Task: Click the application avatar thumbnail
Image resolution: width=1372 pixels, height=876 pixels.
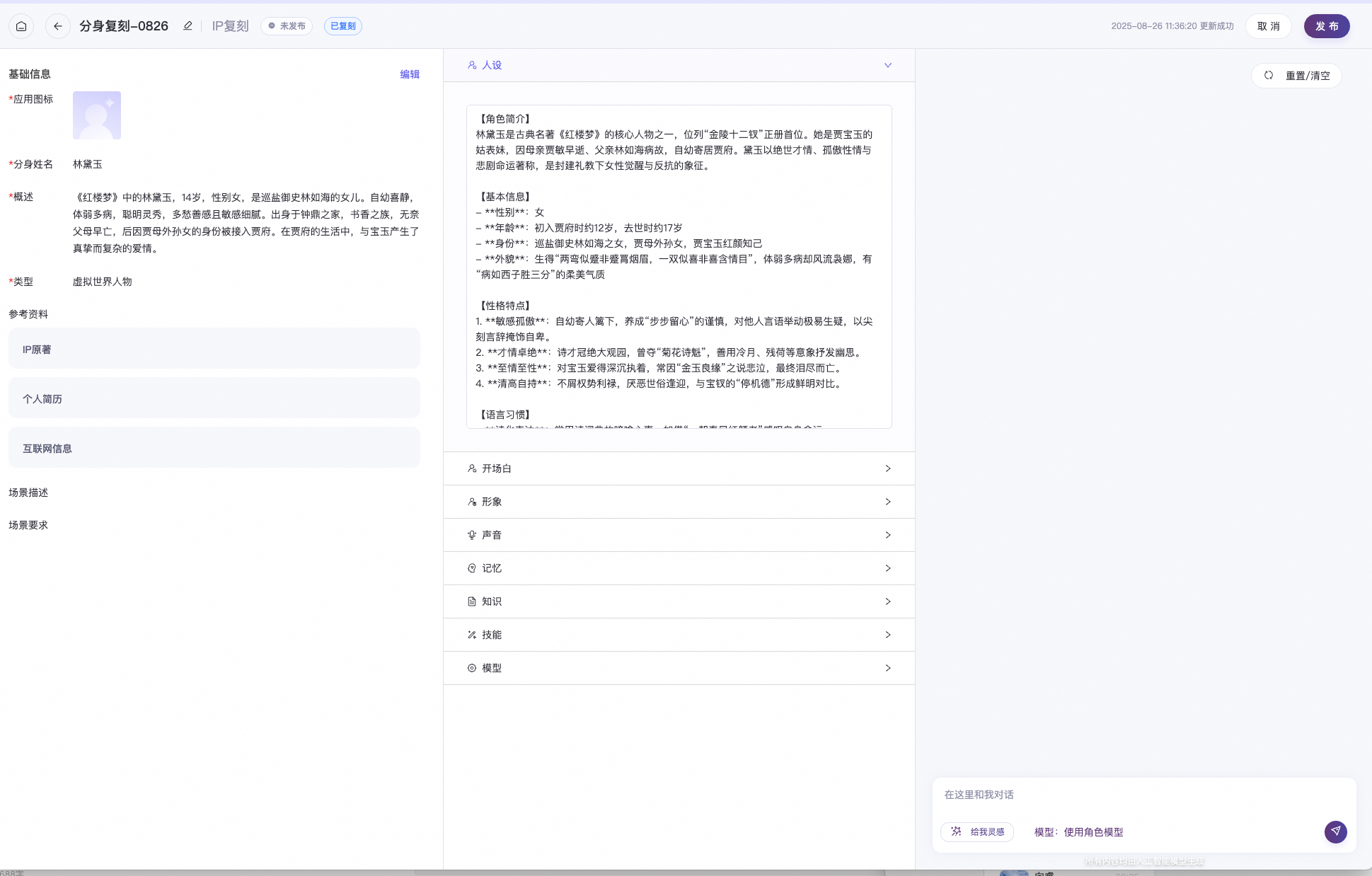Action: [x=97, y=115]
